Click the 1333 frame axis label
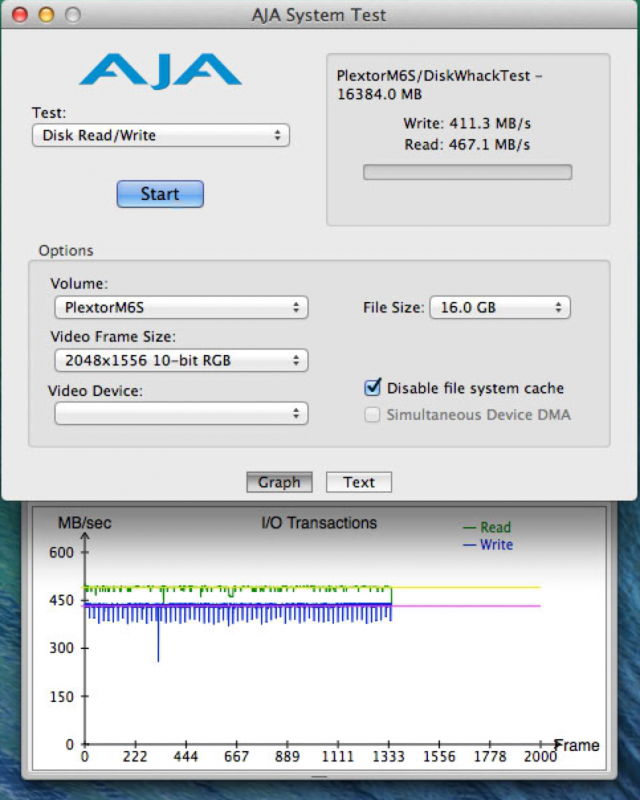The height and width of the screenshot is (801, 640). point(388,757)
